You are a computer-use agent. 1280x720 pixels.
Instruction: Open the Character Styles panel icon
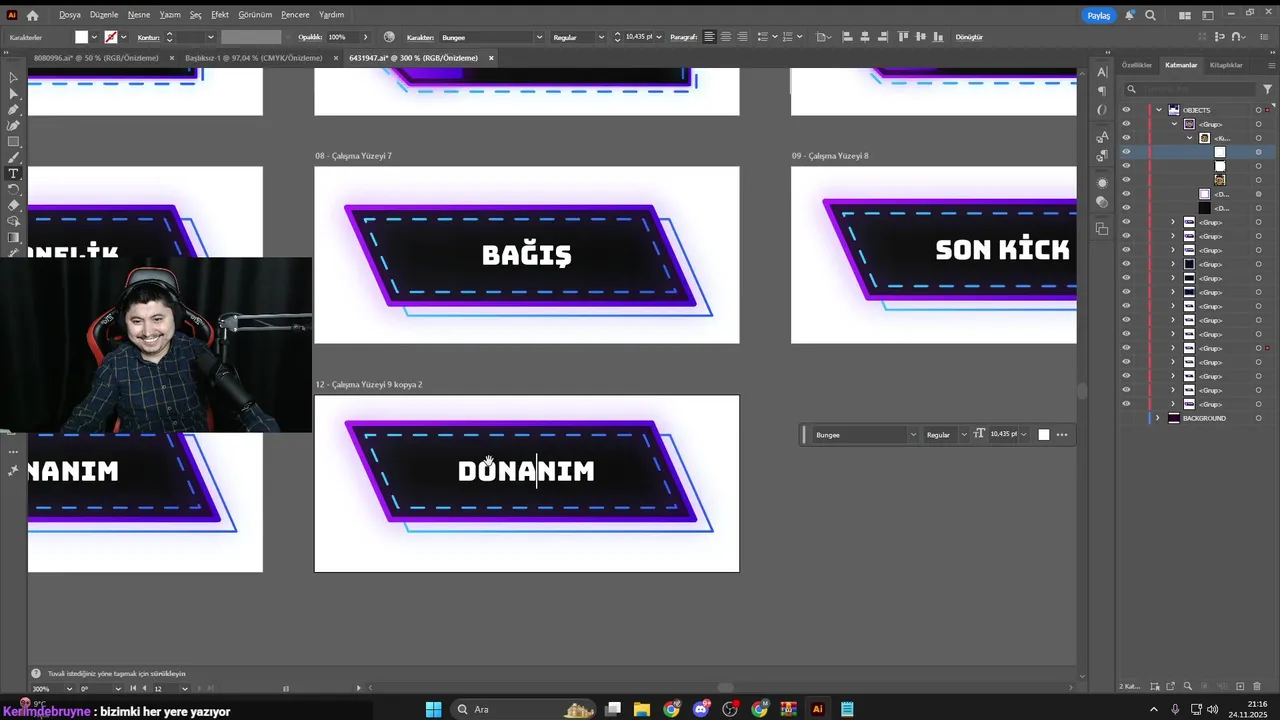point(1102,137)
